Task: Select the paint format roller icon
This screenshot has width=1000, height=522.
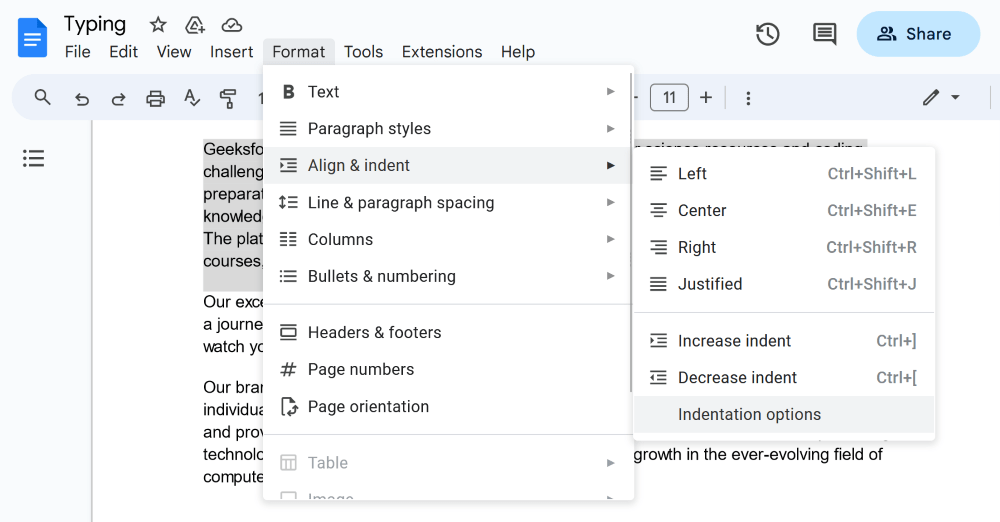Action: point(228,98)
